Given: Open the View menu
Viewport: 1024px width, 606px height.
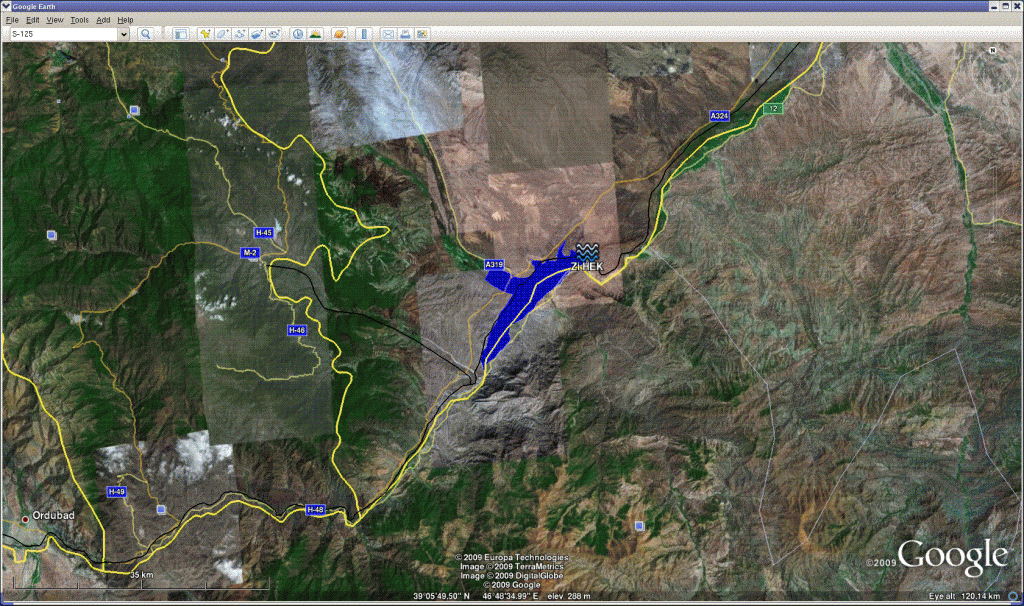Looking at the screenshot, I should [55, 20].
